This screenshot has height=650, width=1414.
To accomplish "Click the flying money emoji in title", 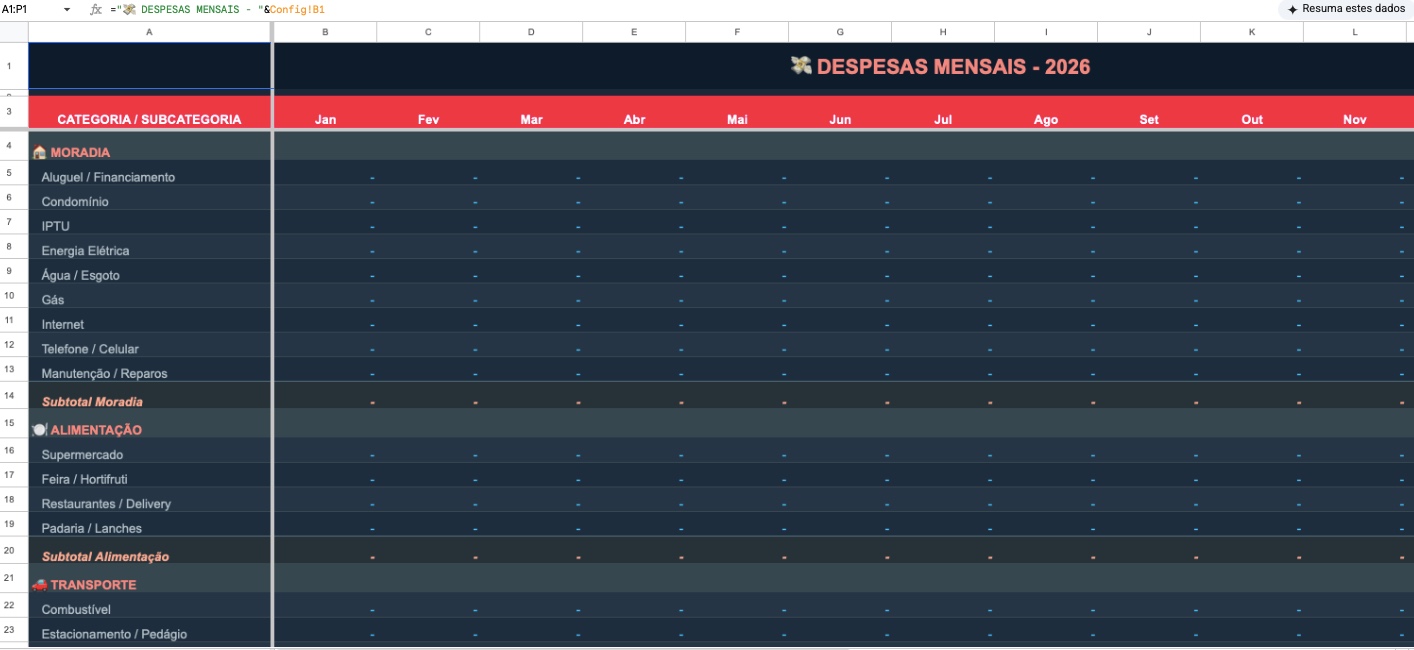I will (x=801, y=66).
